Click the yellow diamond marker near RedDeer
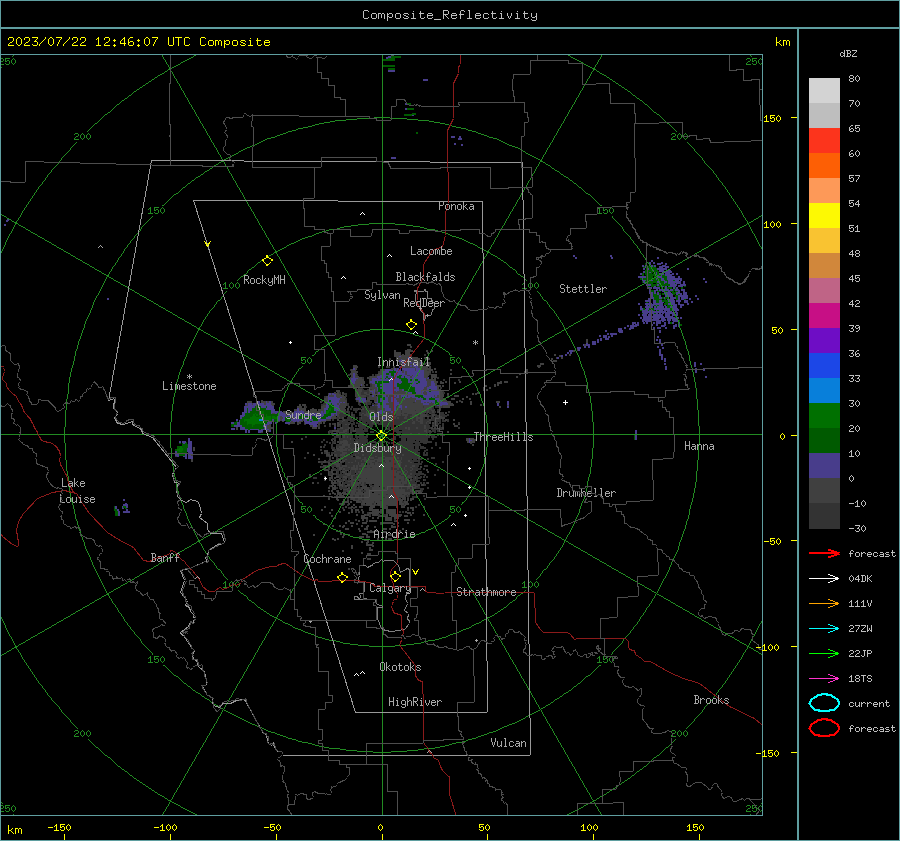 [x=411, y=325]
